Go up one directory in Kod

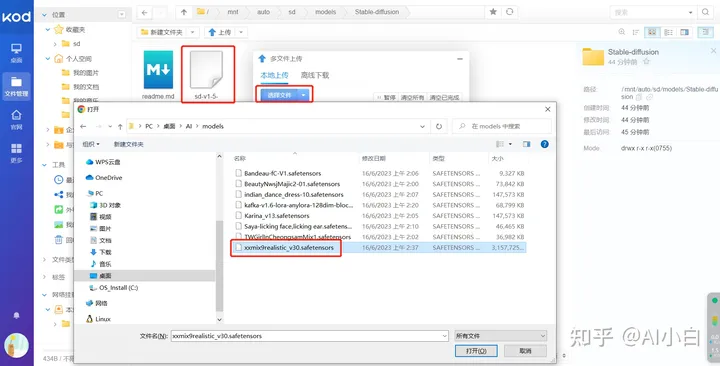click(184, 12)
